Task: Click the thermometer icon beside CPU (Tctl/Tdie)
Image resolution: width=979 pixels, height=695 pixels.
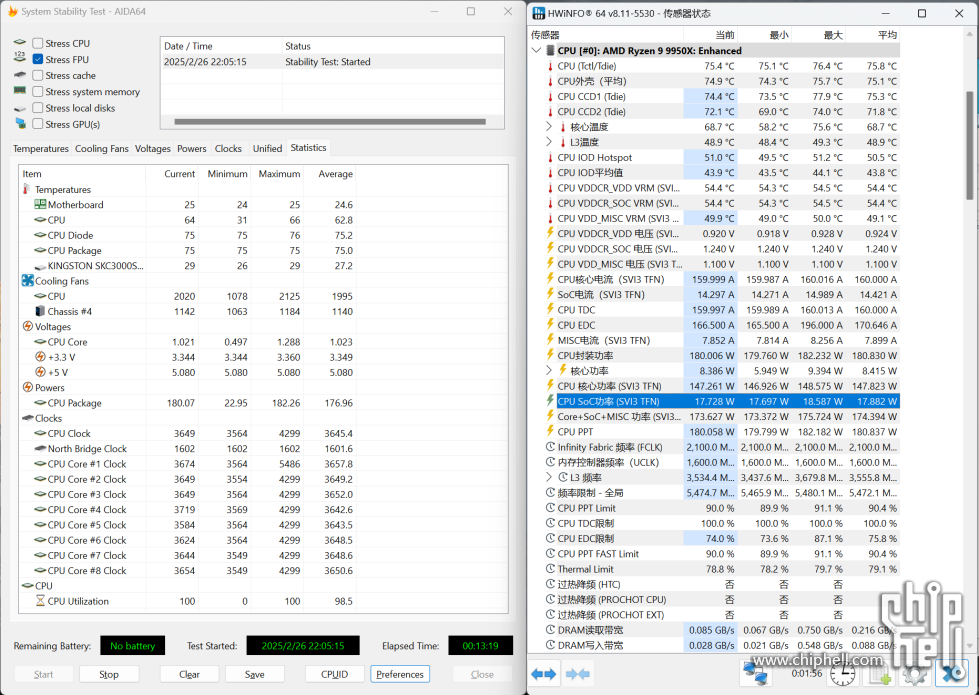Action: coord(550,66)
